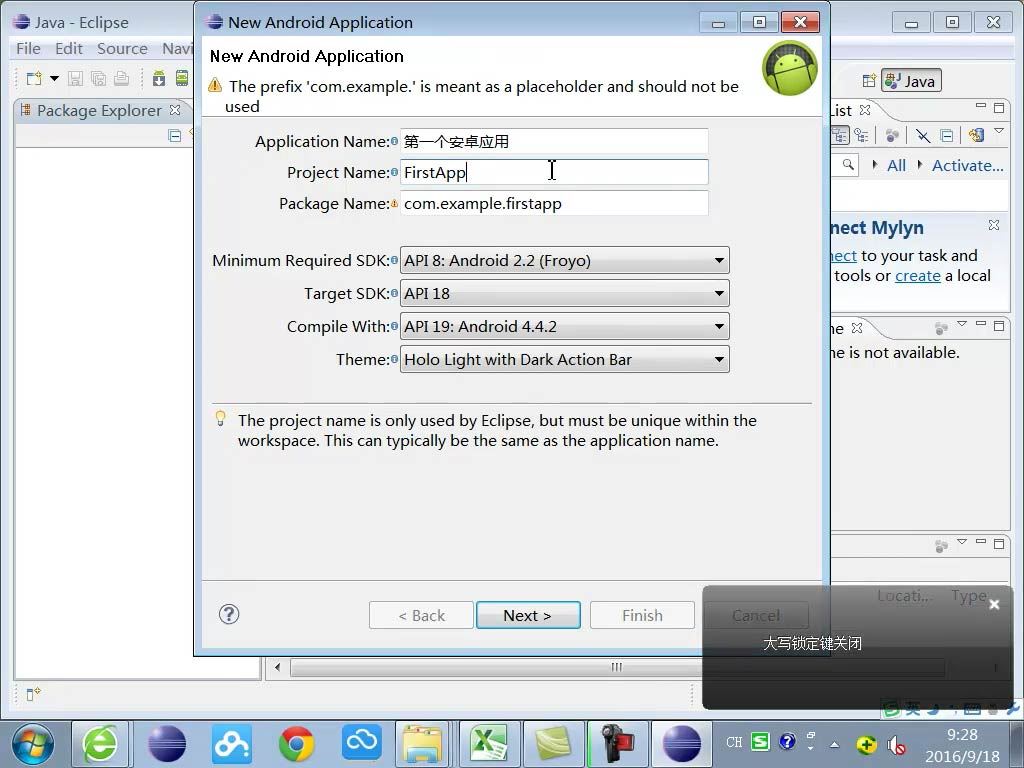This screenshot has width=1024, height=768.
Task: Open the wizard help question mark
Action: [229, 614]
